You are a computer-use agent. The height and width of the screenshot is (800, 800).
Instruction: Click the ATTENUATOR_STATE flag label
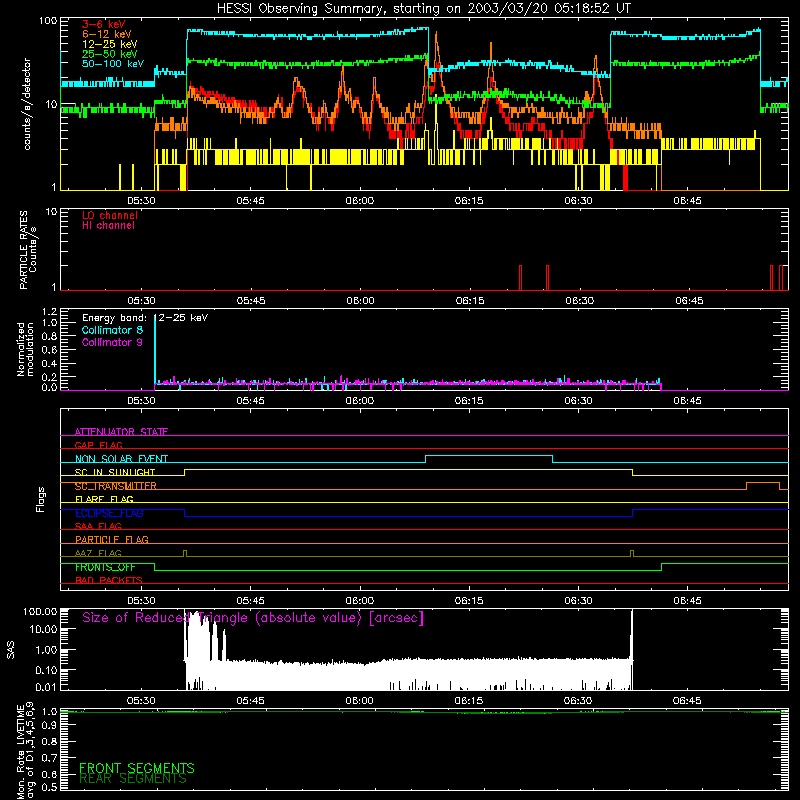pos(121,432)
